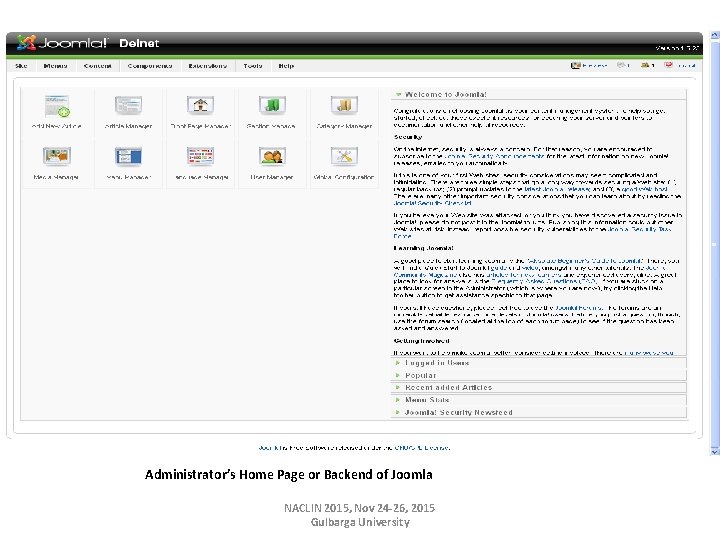The height and width of the screenshot is (540, 720).
Task: Expand the Recent added Articles panel
Action: (x=539, y=388)
